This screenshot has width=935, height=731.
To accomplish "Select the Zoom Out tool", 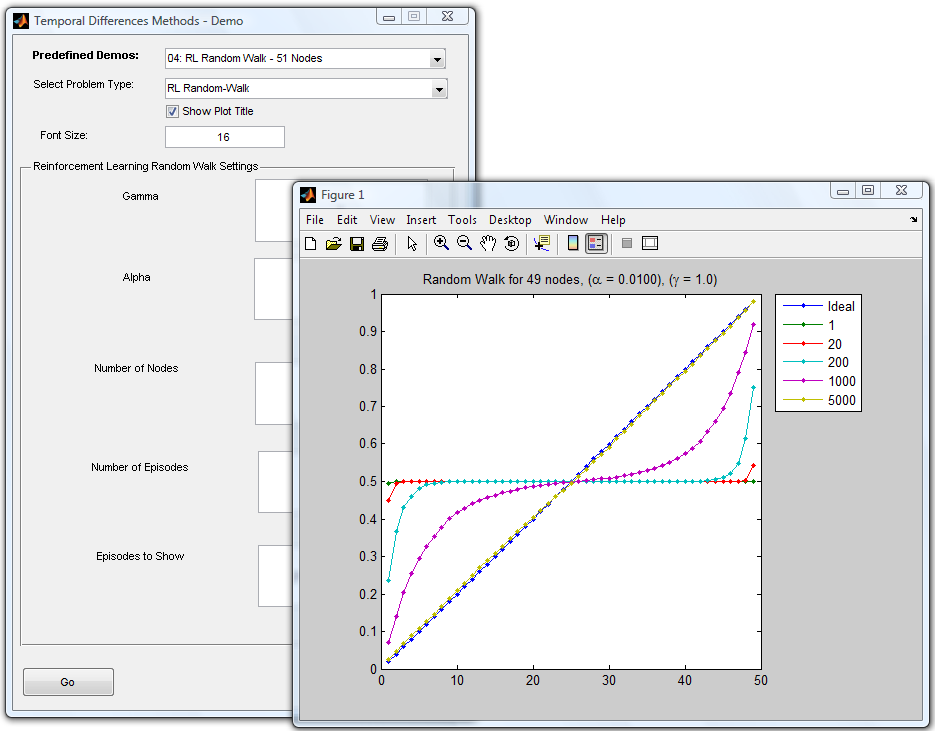I will click(x=464, y=243).
